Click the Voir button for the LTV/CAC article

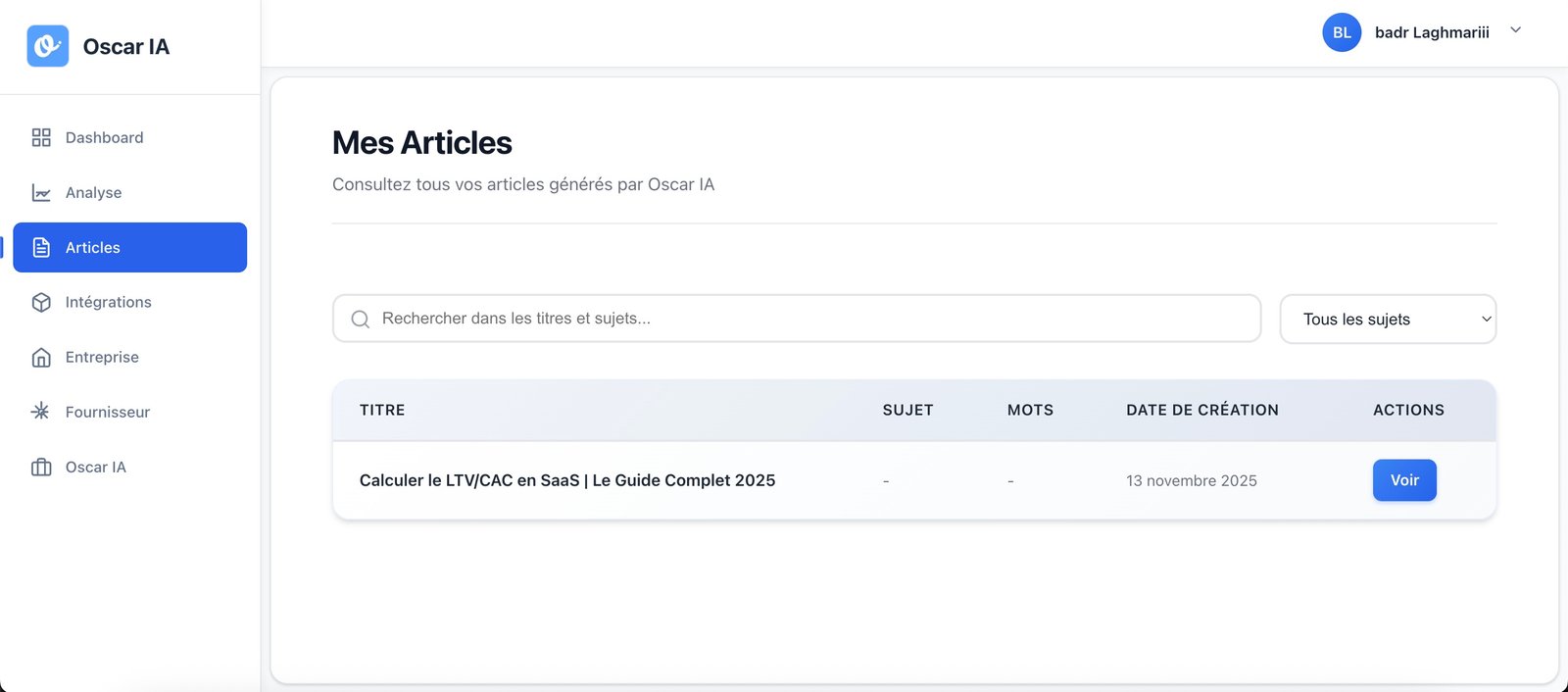click(1404, 480)
